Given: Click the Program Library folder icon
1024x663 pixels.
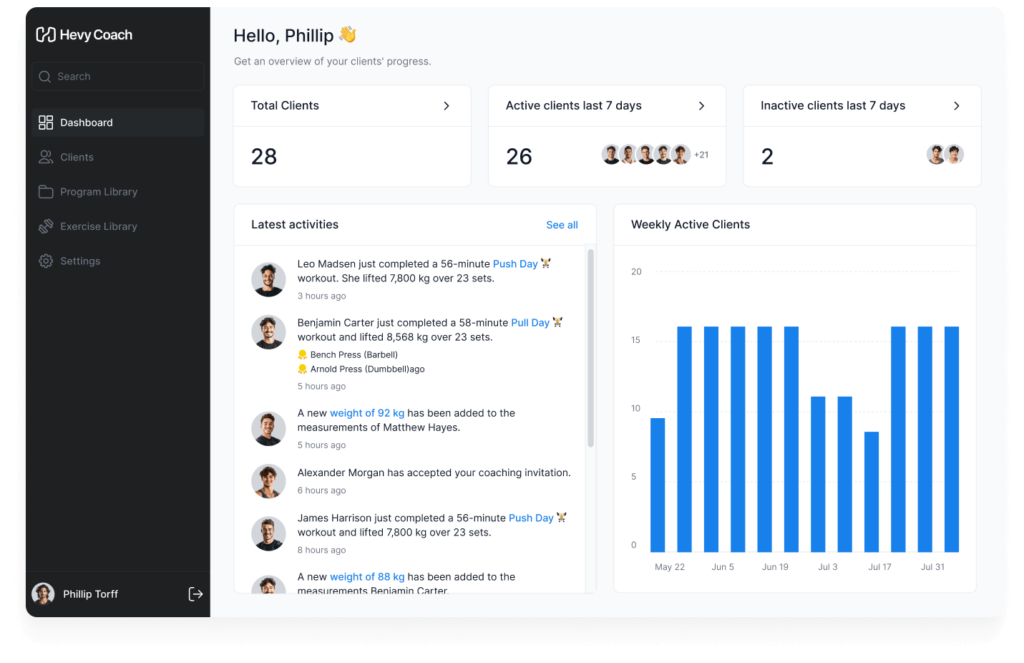Looking at the screenshot, I should (x=46, y=192).
